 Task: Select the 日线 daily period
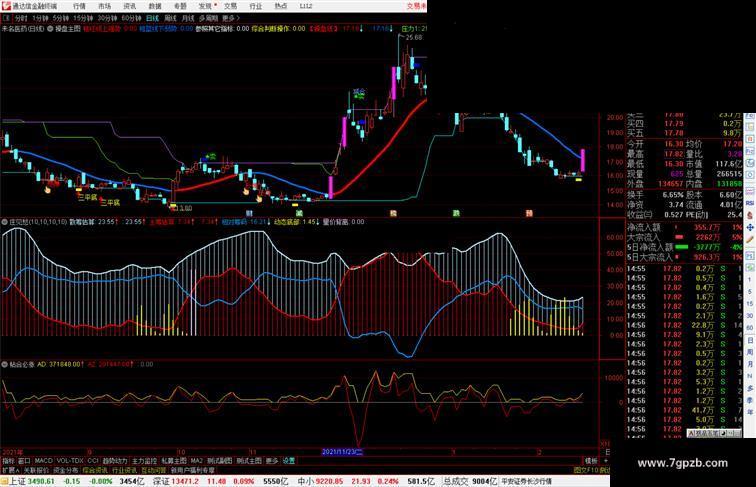(x=152, y=18)
